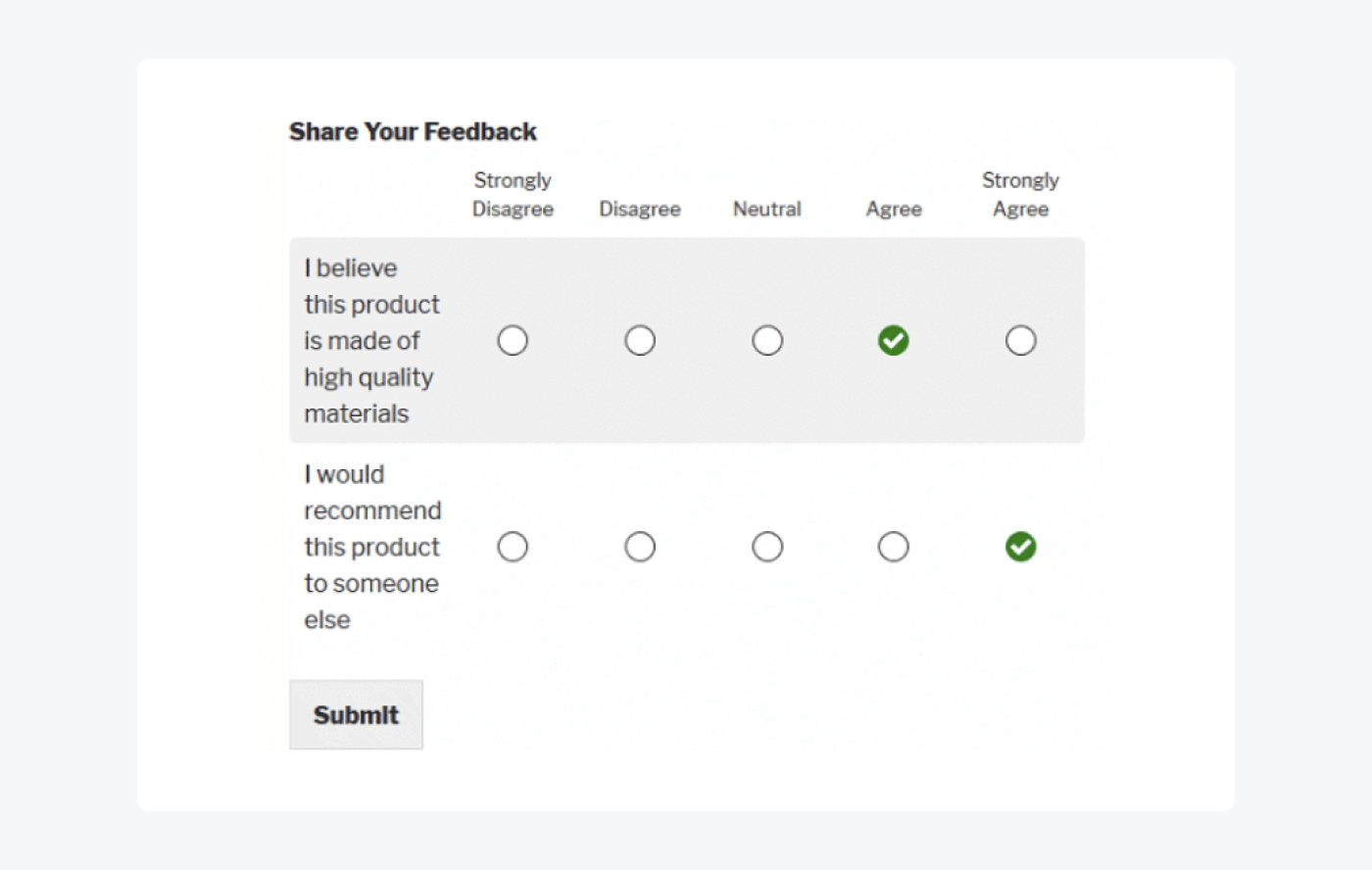This screenshot has height=870, width=1372.
Task: Select Strongly Agree for high quality materials
Action: (x=1020, y=340)
